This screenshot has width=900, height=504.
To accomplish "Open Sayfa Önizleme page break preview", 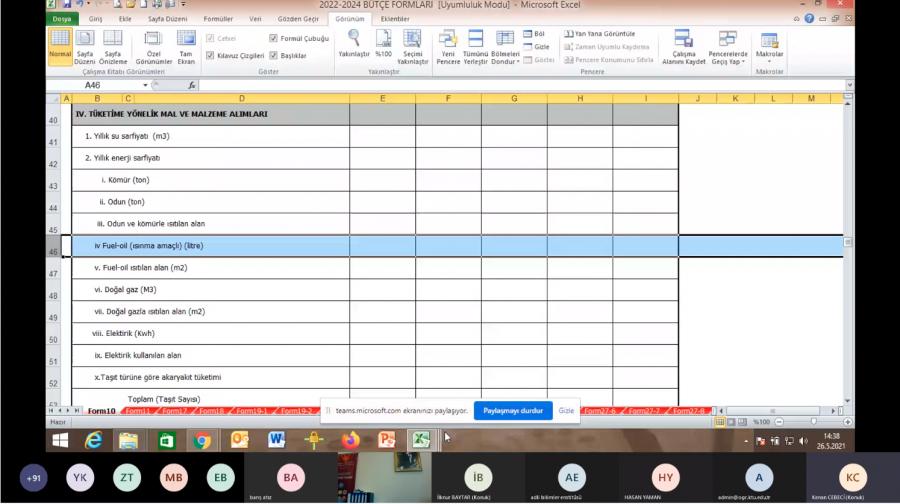I will tap(113, 46).
